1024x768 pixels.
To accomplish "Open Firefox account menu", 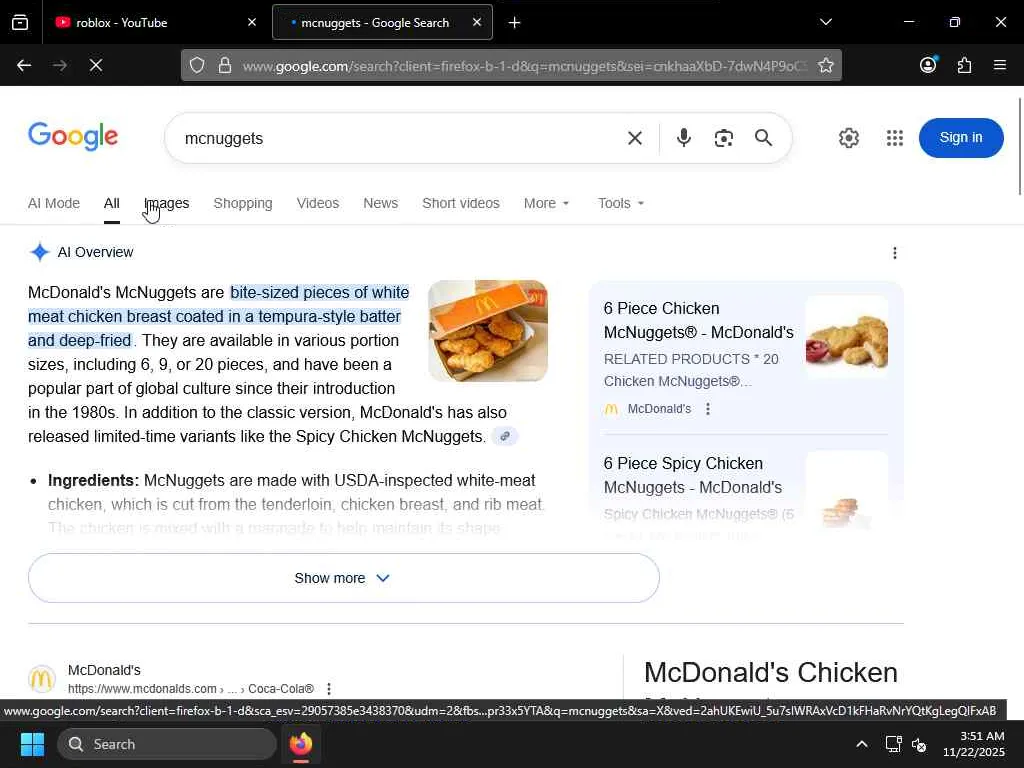I will (928, 65).
